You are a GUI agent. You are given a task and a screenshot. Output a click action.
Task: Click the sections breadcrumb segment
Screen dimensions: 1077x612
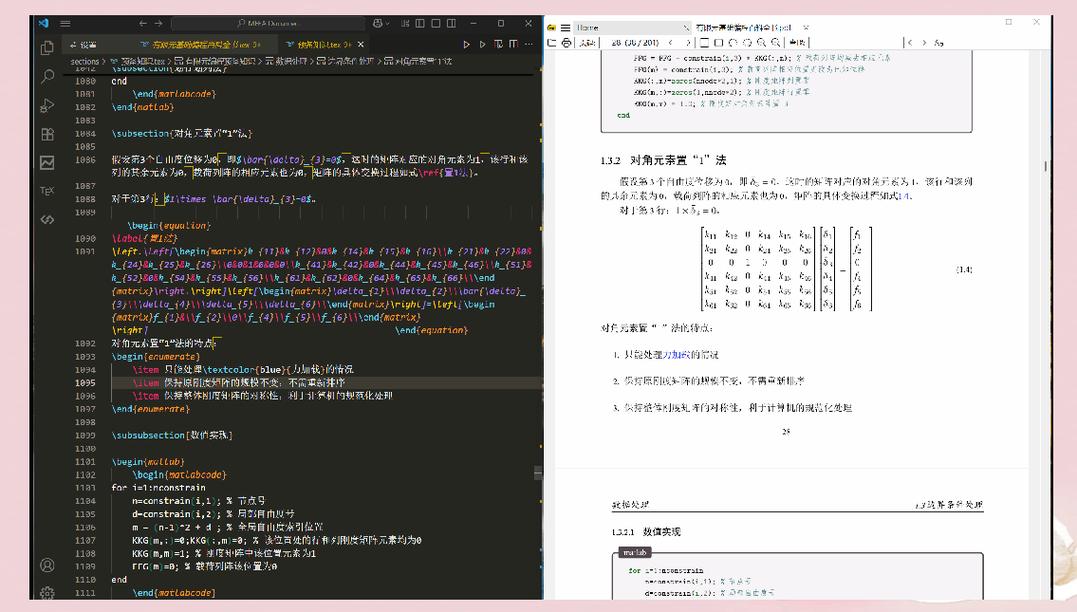pos(84,61)
